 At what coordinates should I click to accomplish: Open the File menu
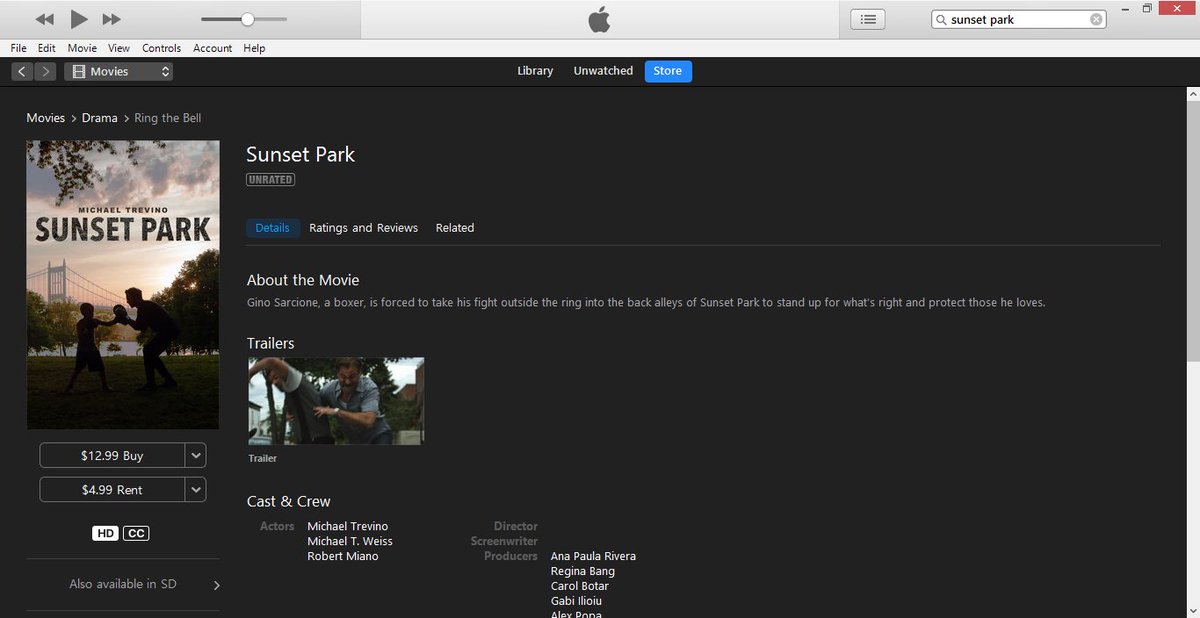coord(19,48)
